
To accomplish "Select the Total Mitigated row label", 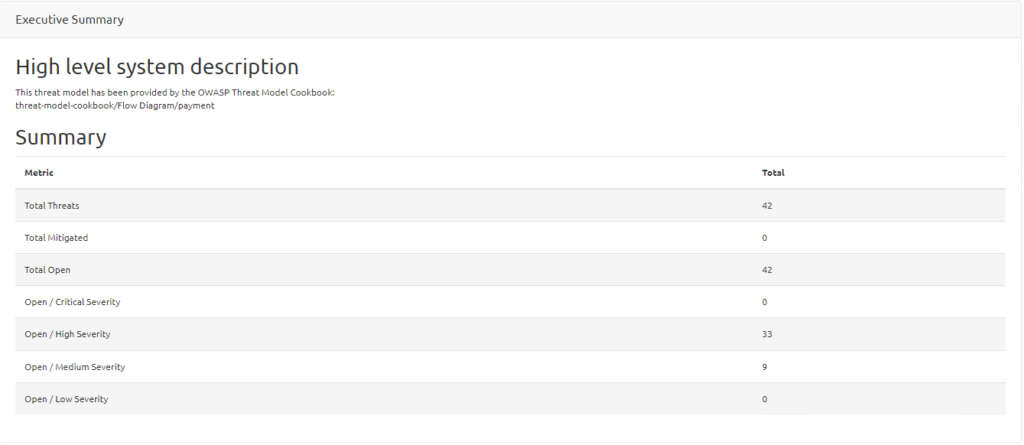I will [57, 237].
